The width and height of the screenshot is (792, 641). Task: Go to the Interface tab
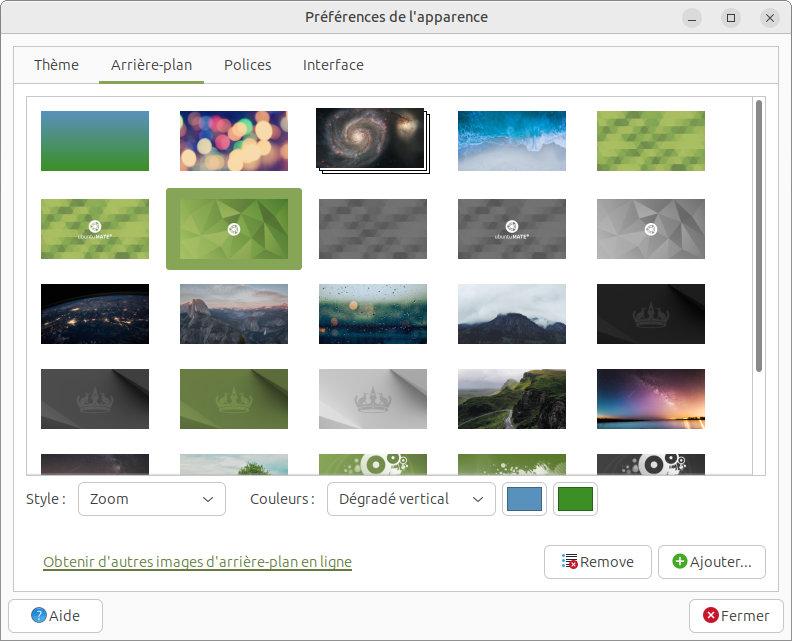[x=333, y=65]
